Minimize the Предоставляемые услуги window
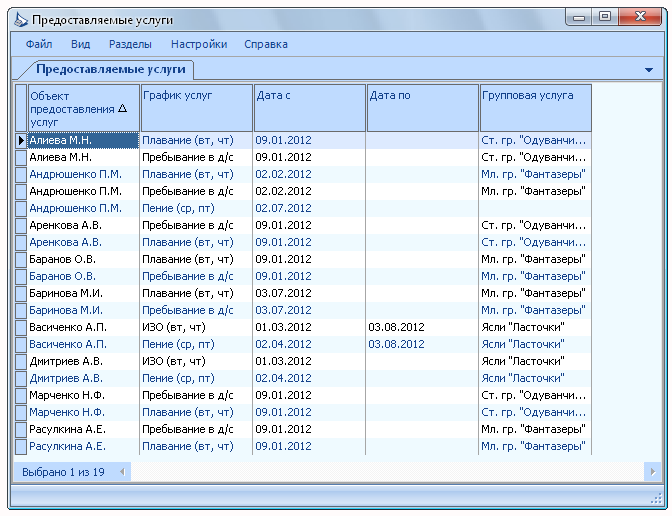This screenshot has height=516, width=672. (x=579, y=17)
